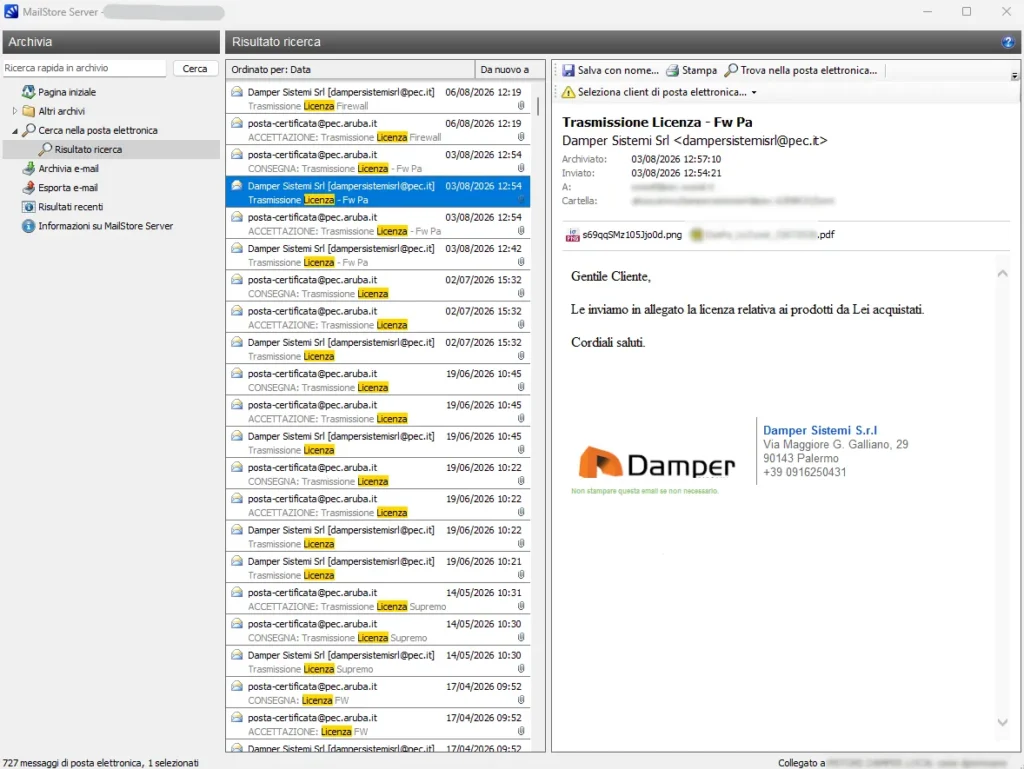
Task: Select Informazioni su MailStore Server tree item
Action: [106, 226]
